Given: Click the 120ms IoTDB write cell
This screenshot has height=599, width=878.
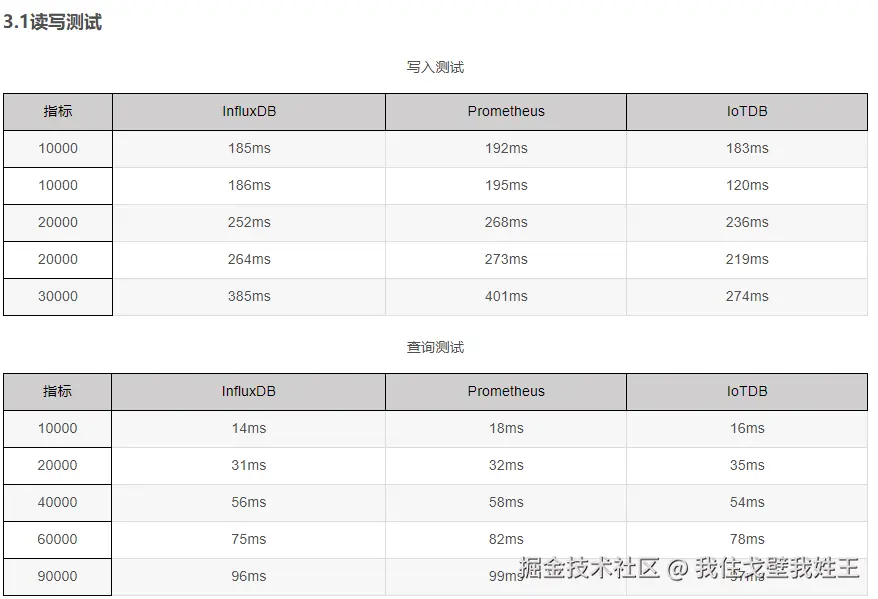Looking at the screenshot, I should [747, 185].
